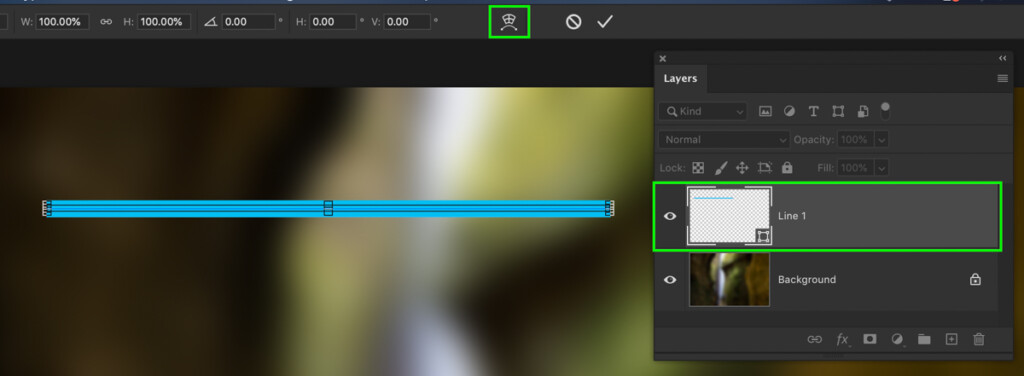Switch to warp mode icon

tap(509, 22)
